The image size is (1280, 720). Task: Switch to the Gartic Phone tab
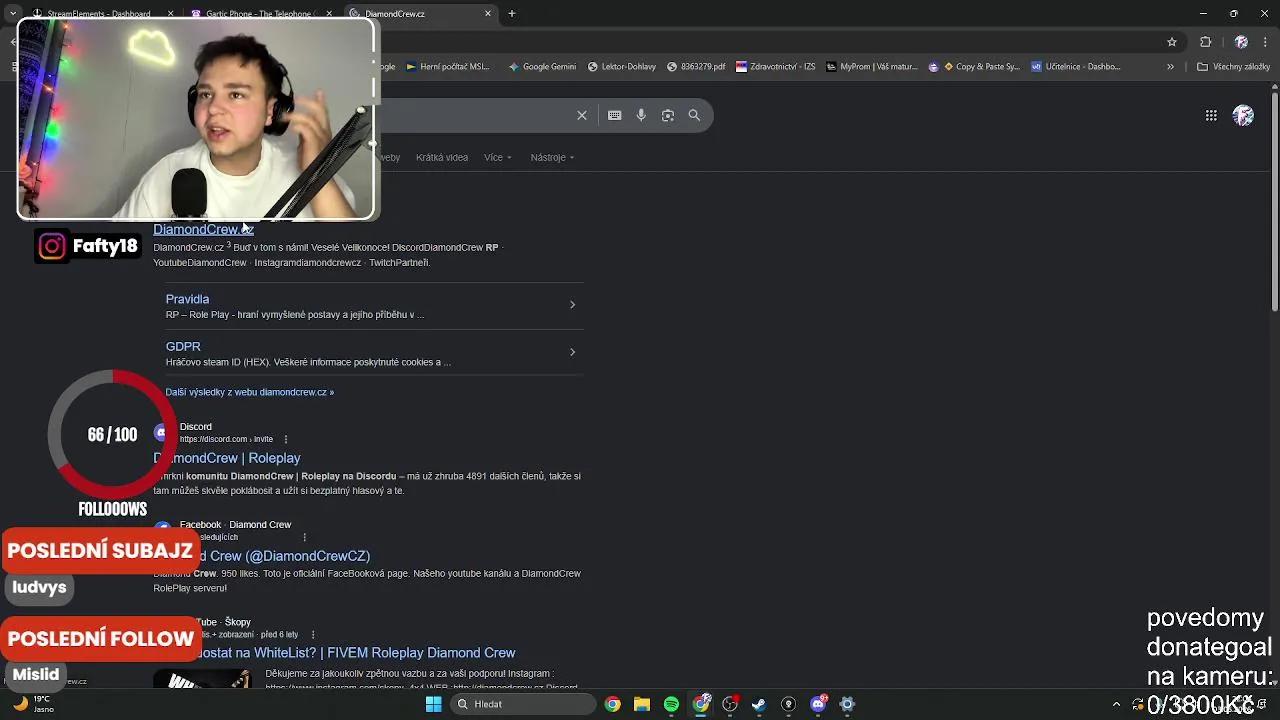(x=262, y=14)
